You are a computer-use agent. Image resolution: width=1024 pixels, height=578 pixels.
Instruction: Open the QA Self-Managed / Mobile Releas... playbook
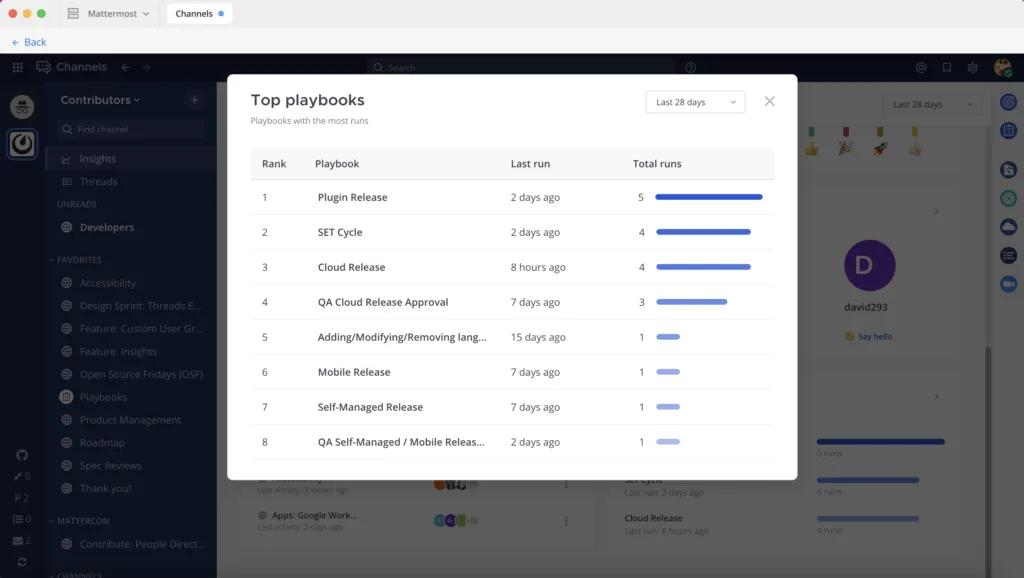(x=512, y=442)
